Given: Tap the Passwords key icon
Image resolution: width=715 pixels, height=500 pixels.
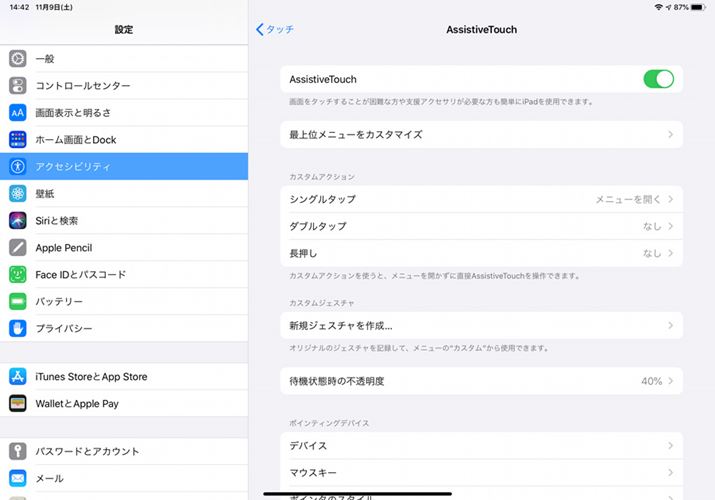Looking at the screenshot, I should (17, 451).
